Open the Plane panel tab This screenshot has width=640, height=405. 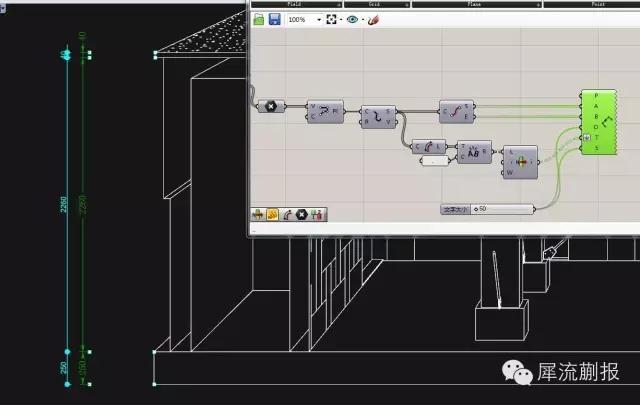[477, 4]
